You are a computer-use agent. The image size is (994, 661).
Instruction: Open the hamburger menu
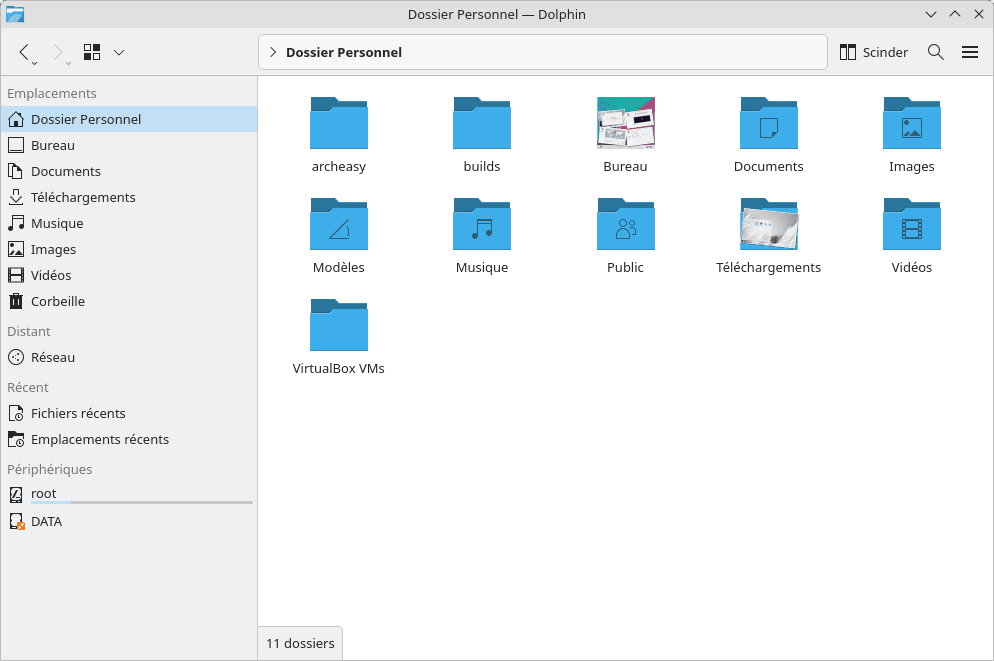click(970, 52)
